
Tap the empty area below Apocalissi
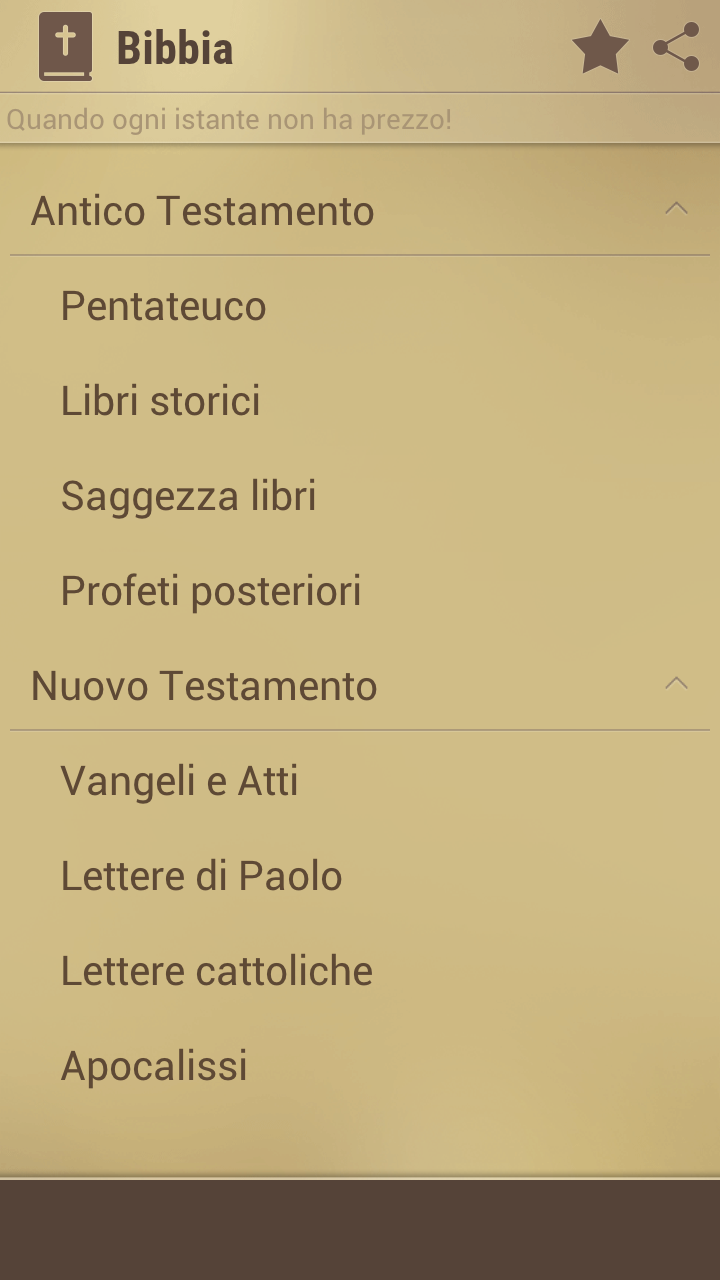(360, 1144)
